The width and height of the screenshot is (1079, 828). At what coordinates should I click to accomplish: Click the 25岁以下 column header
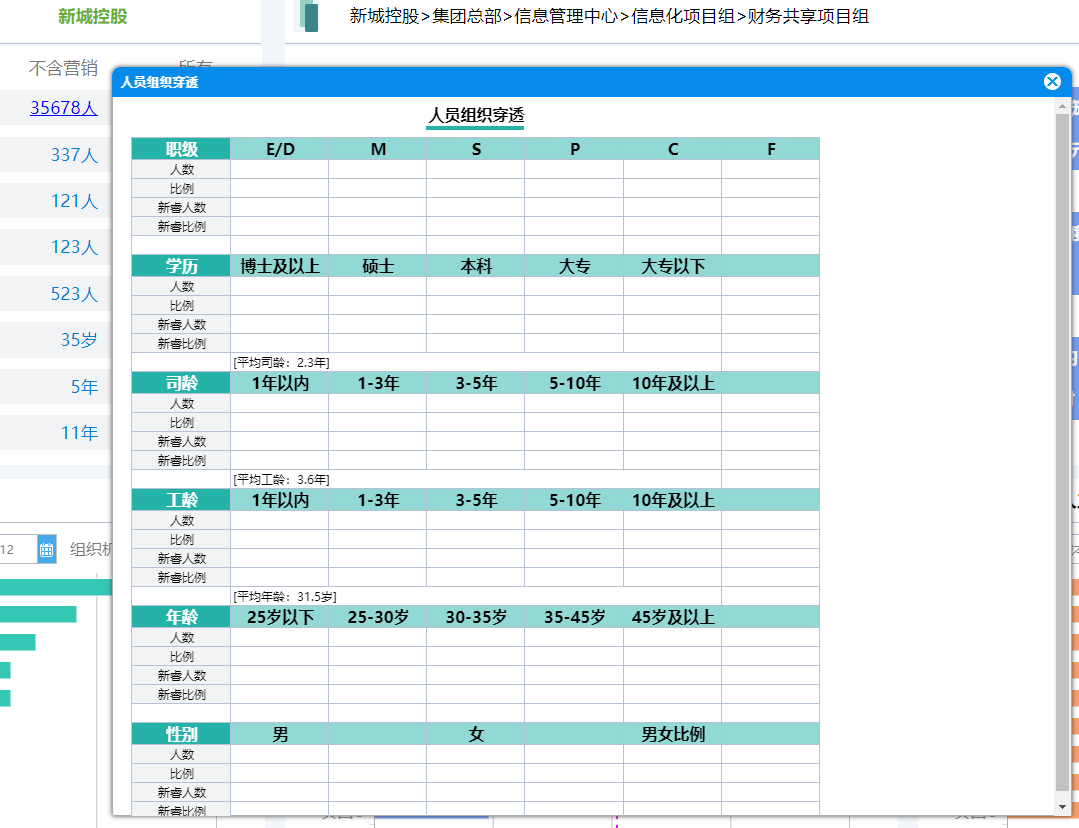[x=280, y=617]
